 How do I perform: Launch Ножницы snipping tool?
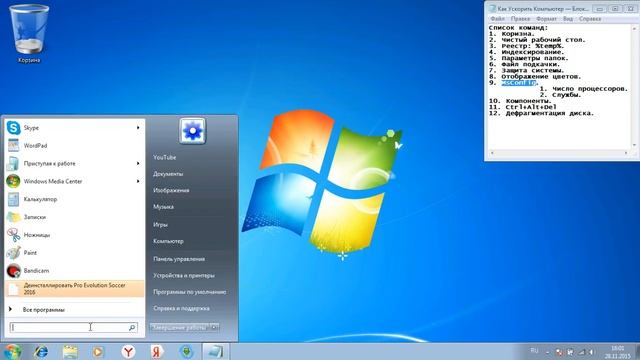point(74,235)
